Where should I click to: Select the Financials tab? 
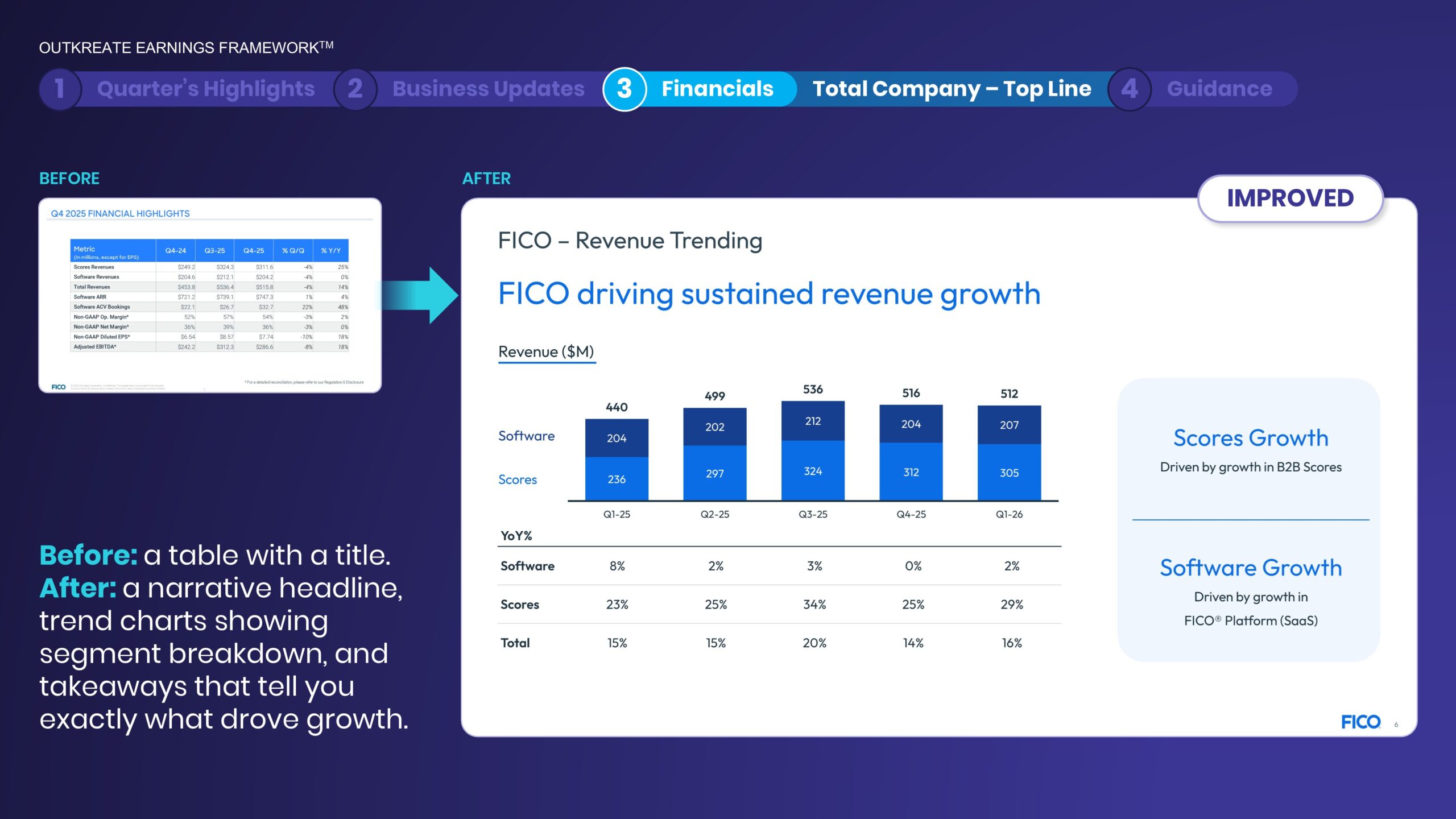[x=717, y=89]
